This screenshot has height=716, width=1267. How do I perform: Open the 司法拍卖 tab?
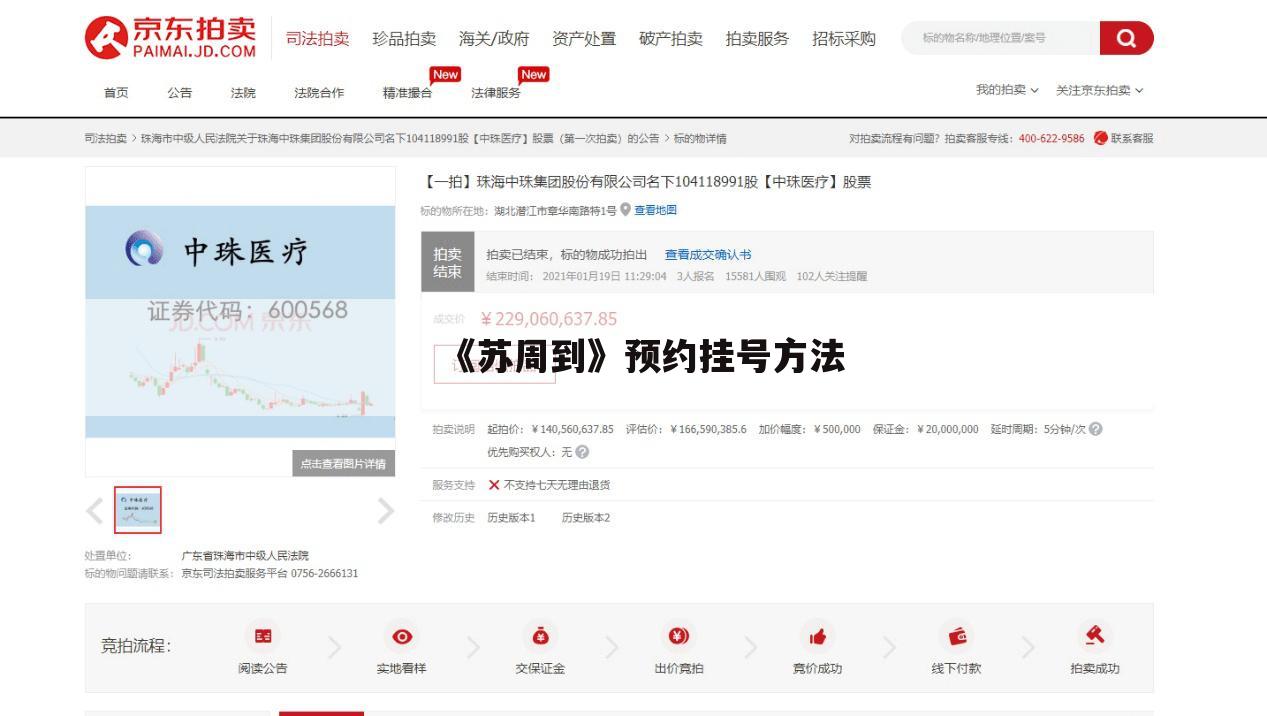click(317, 39)
